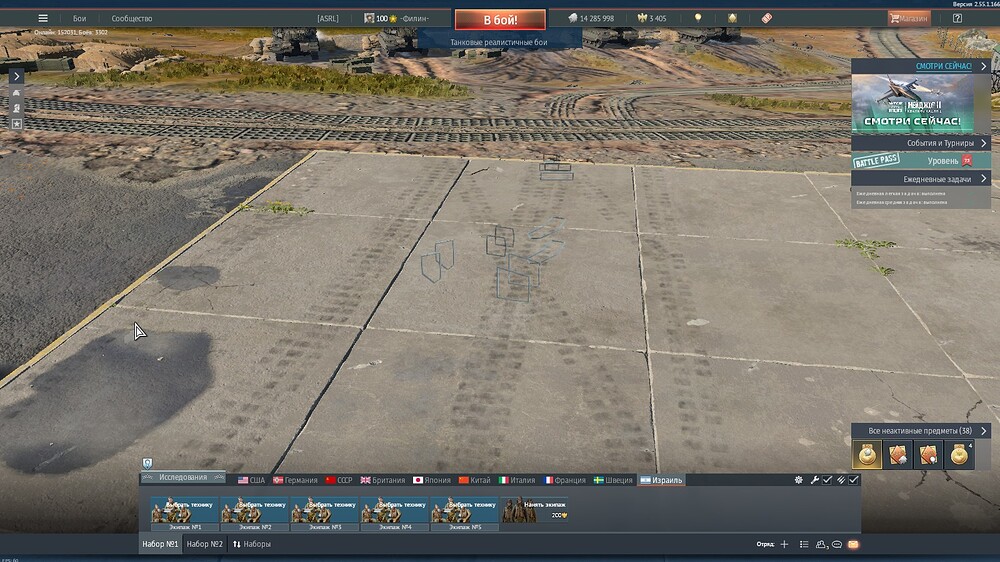Open Все неактивные предметы (38) list
Screen dimensions: 1000x562
click(x=921, y=431)
